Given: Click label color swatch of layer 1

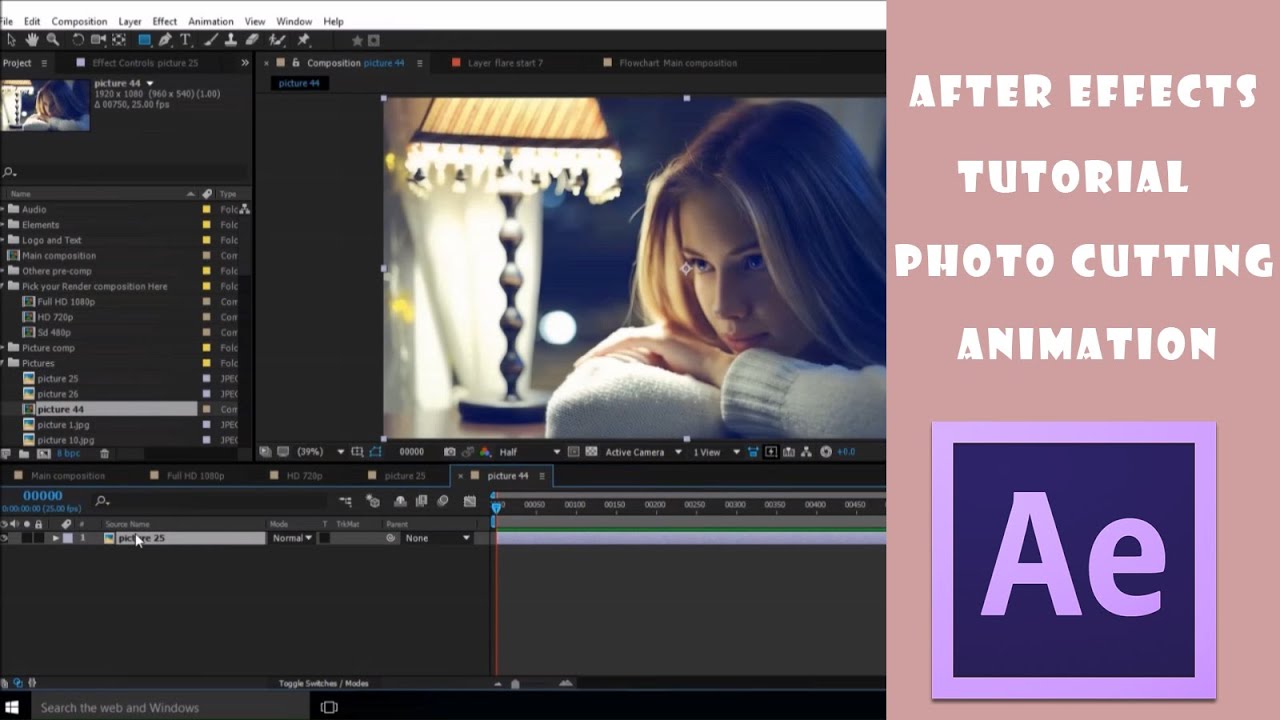Looking at the screenshot, I should pyautogui.click(x=68, y=538).
